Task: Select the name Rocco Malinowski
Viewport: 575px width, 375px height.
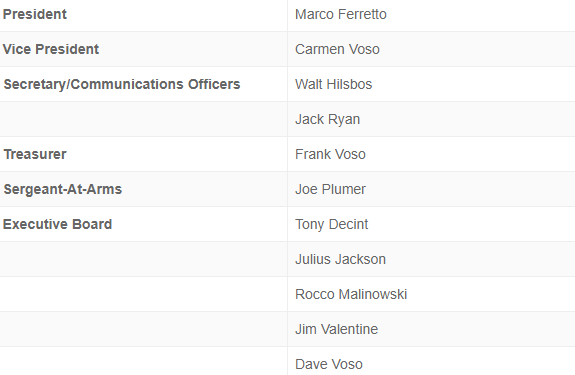Action: (351, 294)
